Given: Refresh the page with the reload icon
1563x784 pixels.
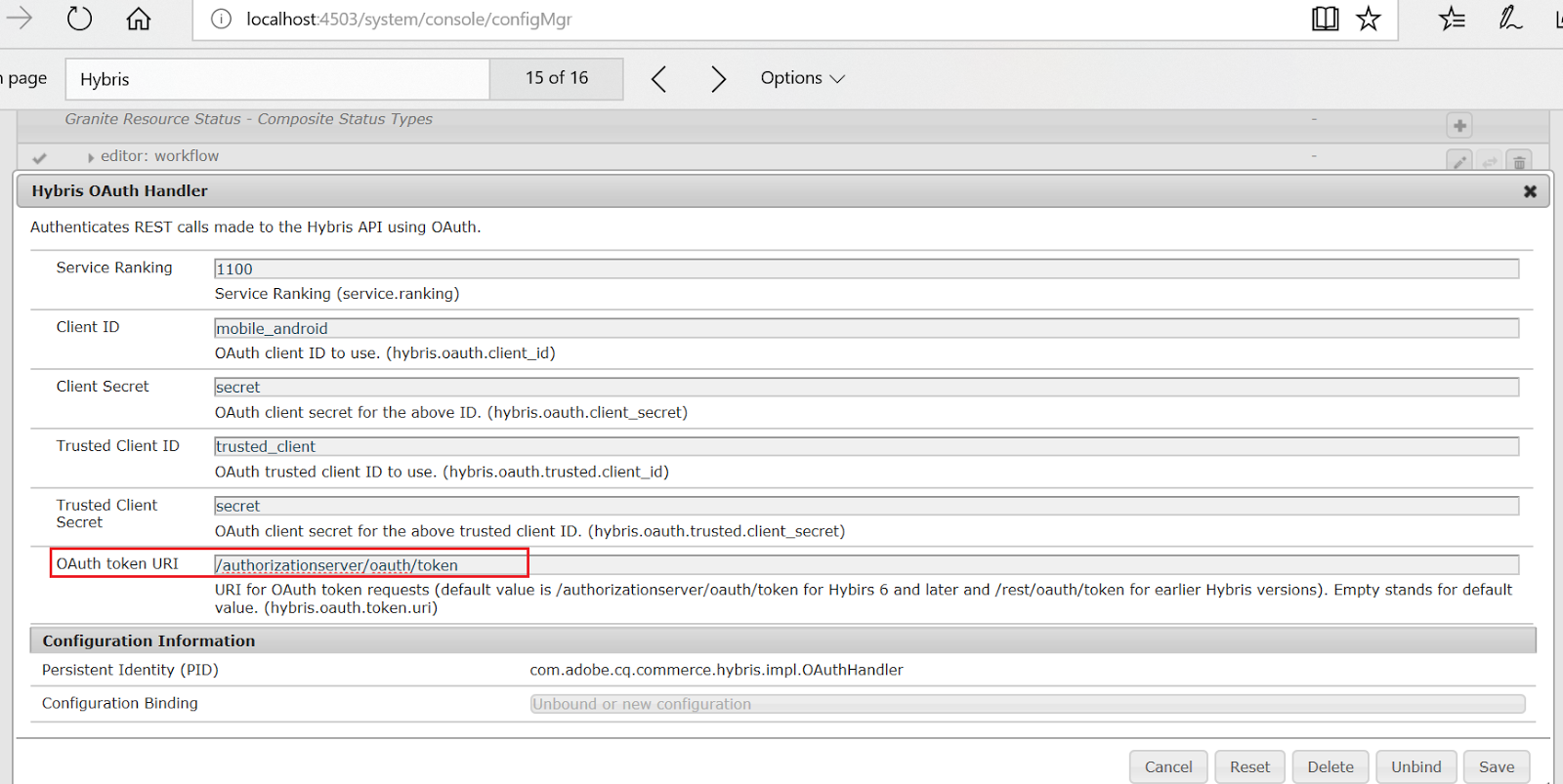Looking at the screenshot, I should (79, 19).
